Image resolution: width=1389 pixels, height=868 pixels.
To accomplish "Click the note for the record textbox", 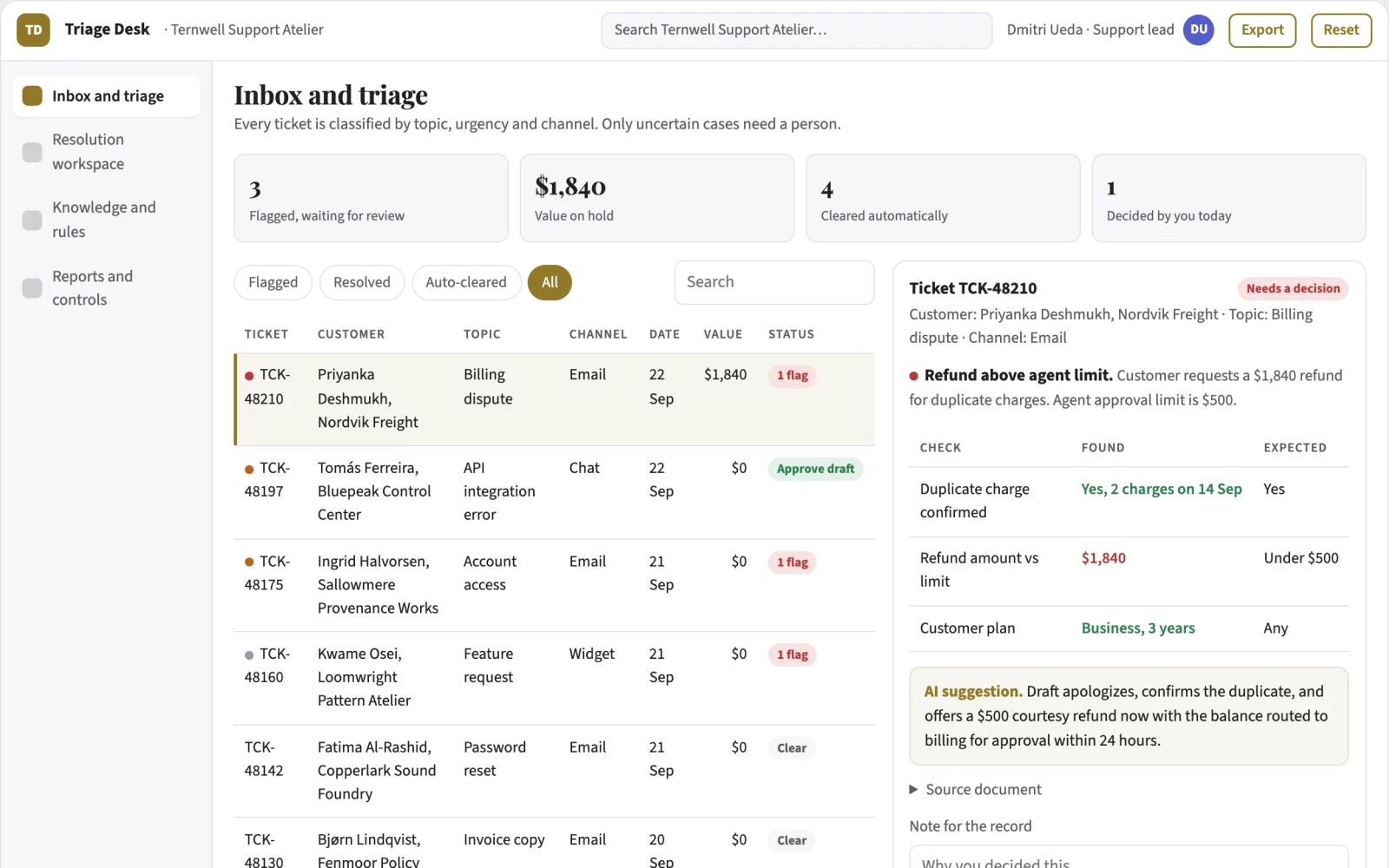I will coord(1129,857).
